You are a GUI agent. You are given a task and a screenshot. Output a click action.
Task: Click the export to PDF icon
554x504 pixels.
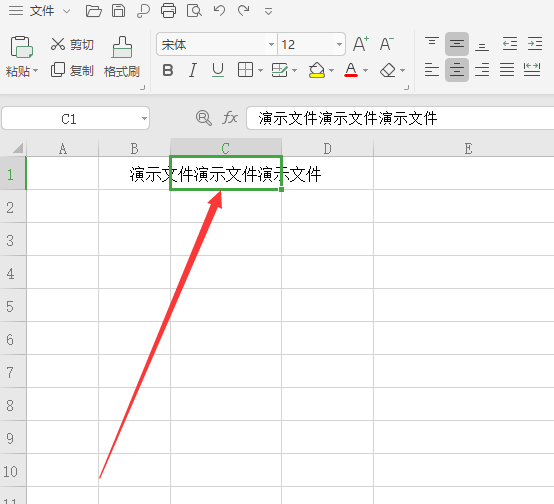click(143, 11)
